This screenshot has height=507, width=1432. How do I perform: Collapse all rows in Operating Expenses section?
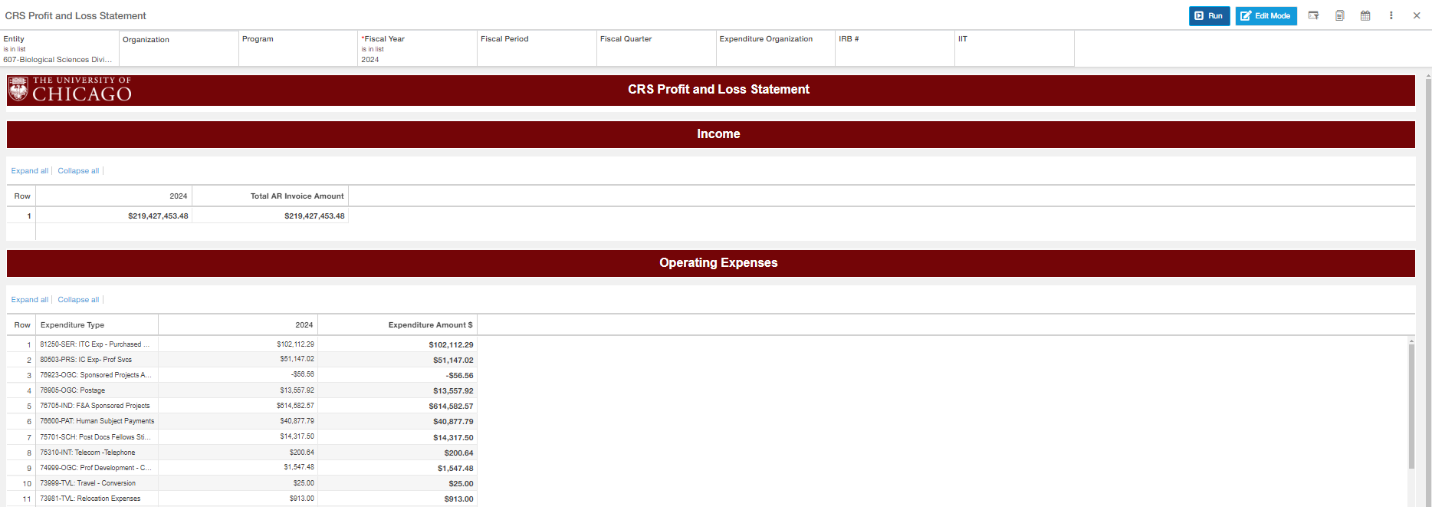78,300
